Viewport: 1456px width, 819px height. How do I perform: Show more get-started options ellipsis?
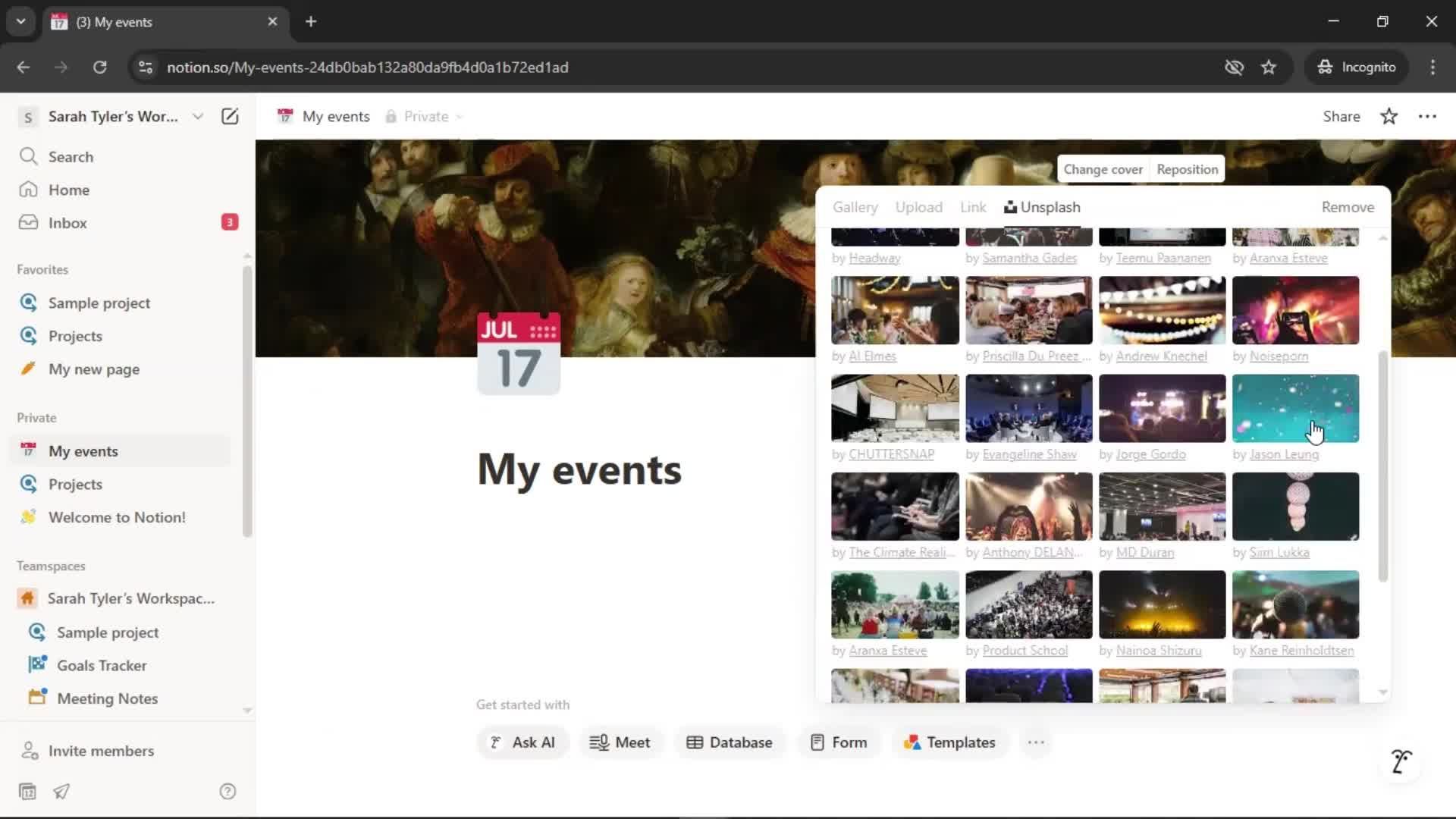tap(1036, 742)
